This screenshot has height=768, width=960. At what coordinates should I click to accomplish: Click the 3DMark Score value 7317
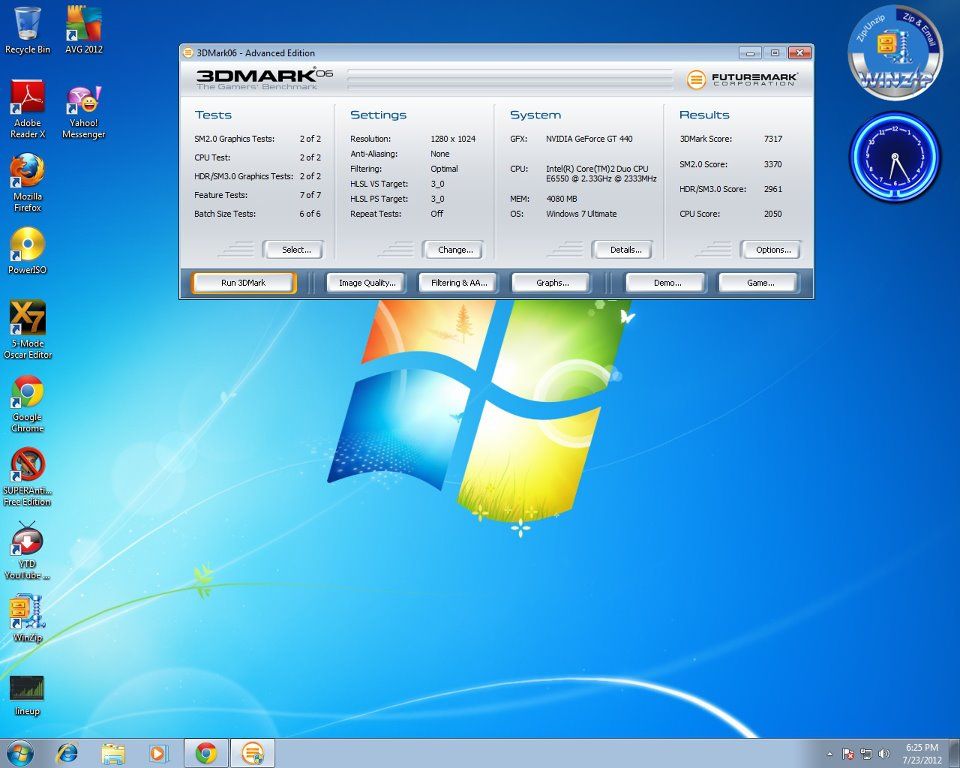(773, 139)
